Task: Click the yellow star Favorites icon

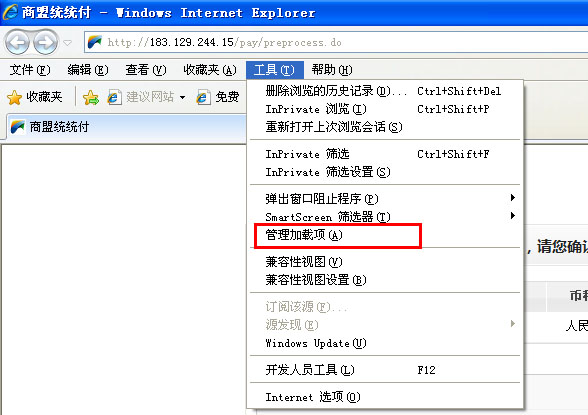Action: 15,97
